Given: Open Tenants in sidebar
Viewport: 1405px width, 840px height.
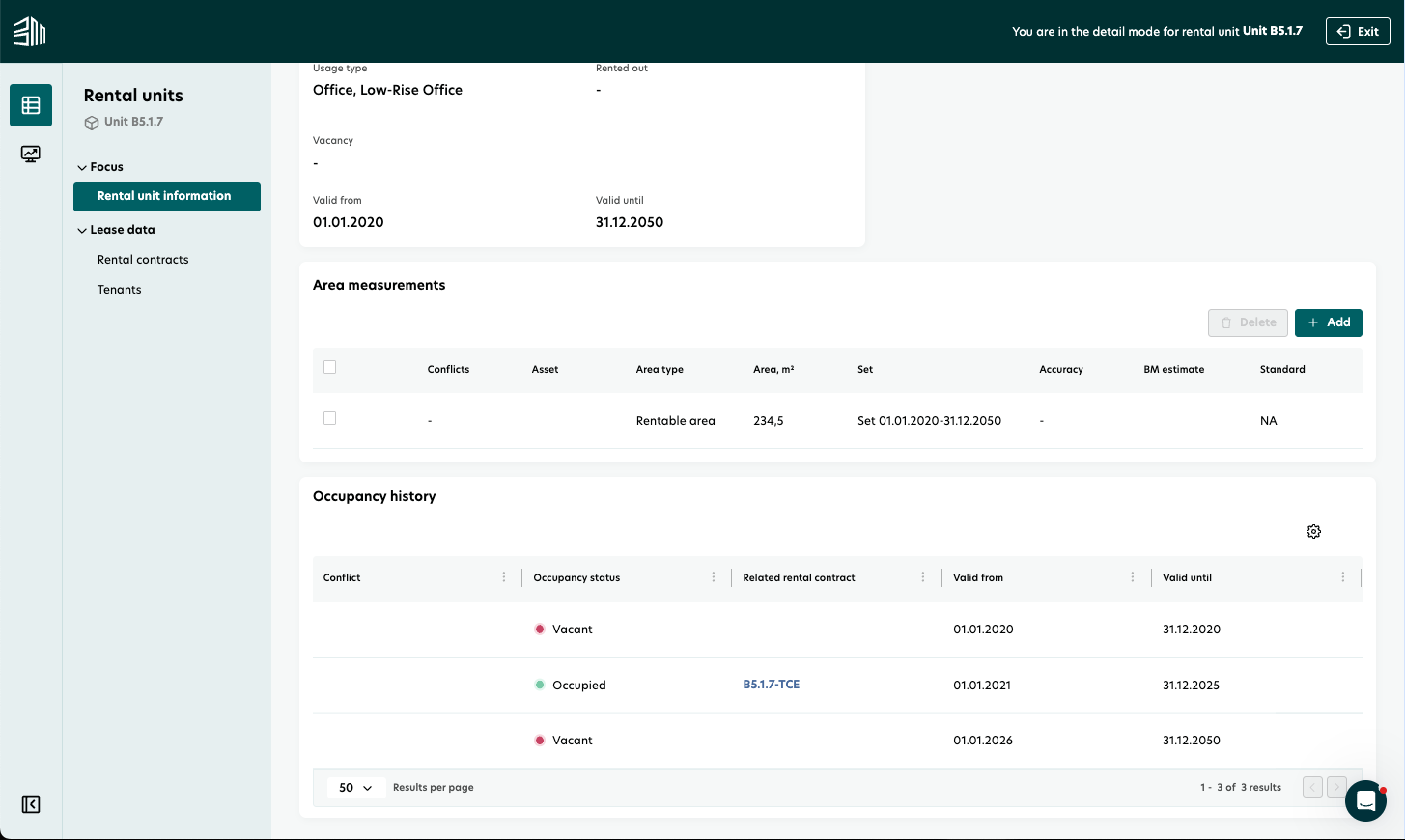Looking at the screenshot, I should (120, 290).
